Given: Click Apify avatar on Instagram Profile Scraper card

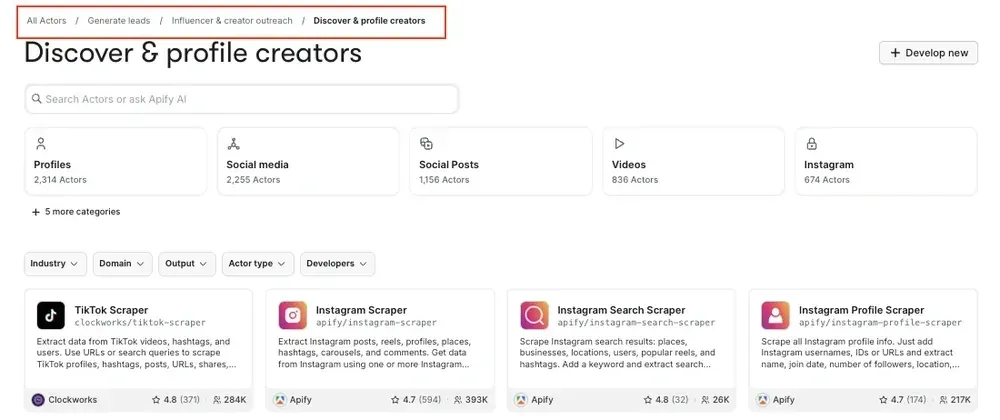Looking at the screenshot, I should (x=762, y=400).
